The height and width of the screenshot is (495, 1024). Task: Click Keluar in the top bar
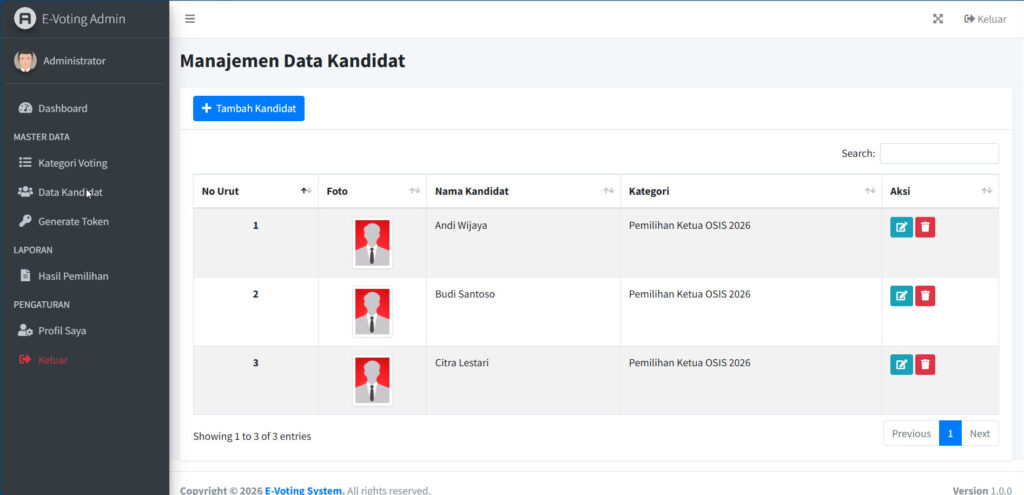pyautogui.click(x=985, y=19)
